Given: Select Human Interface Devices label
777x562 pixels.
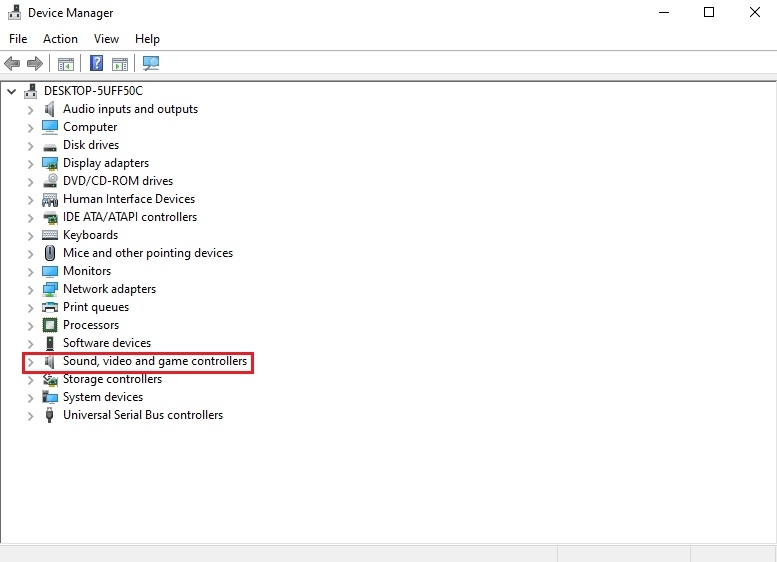Looking at the screenshot, I should tap(129, 199).
